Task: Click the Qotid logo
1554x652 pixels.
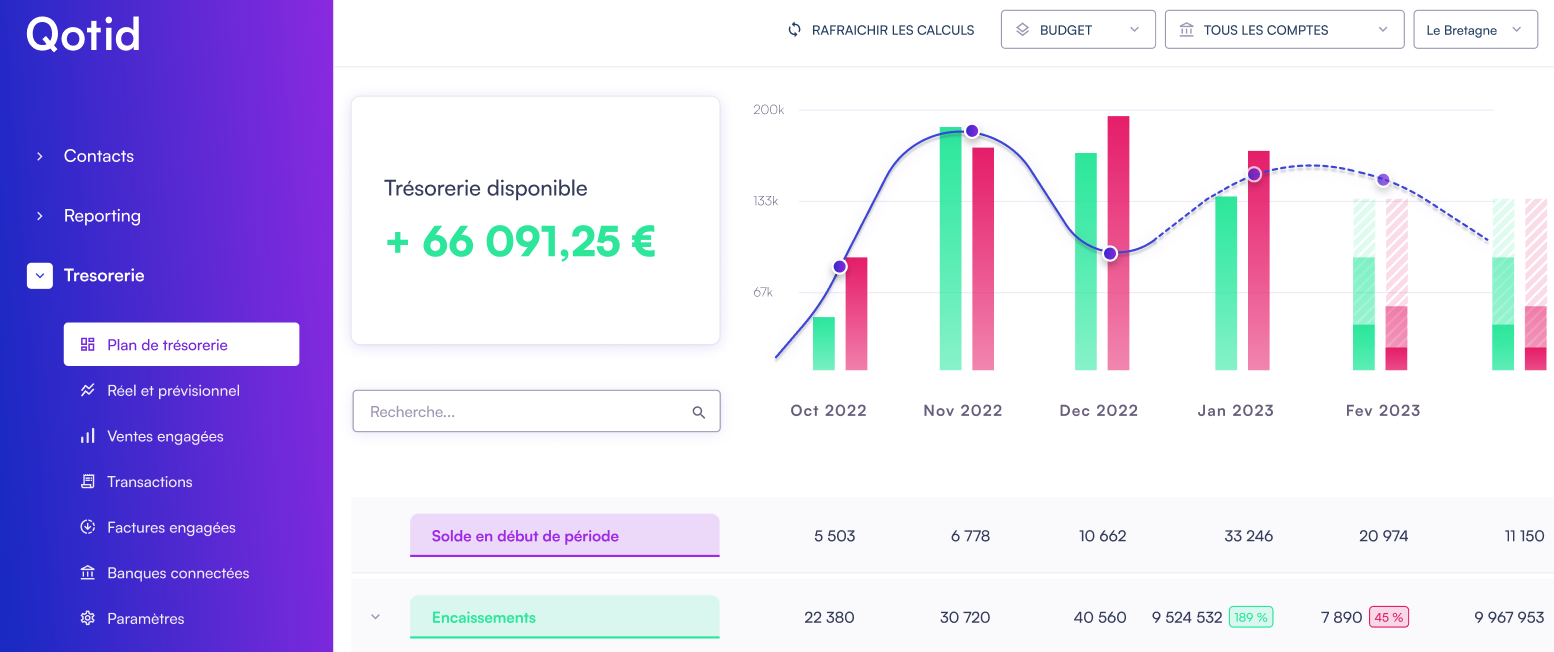Action: coord(82,34)
